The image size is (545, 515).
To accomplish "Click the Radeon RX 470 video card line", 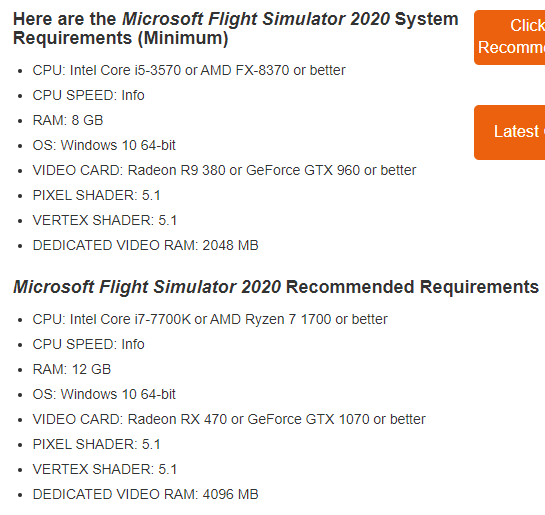I will click(229, 419).
